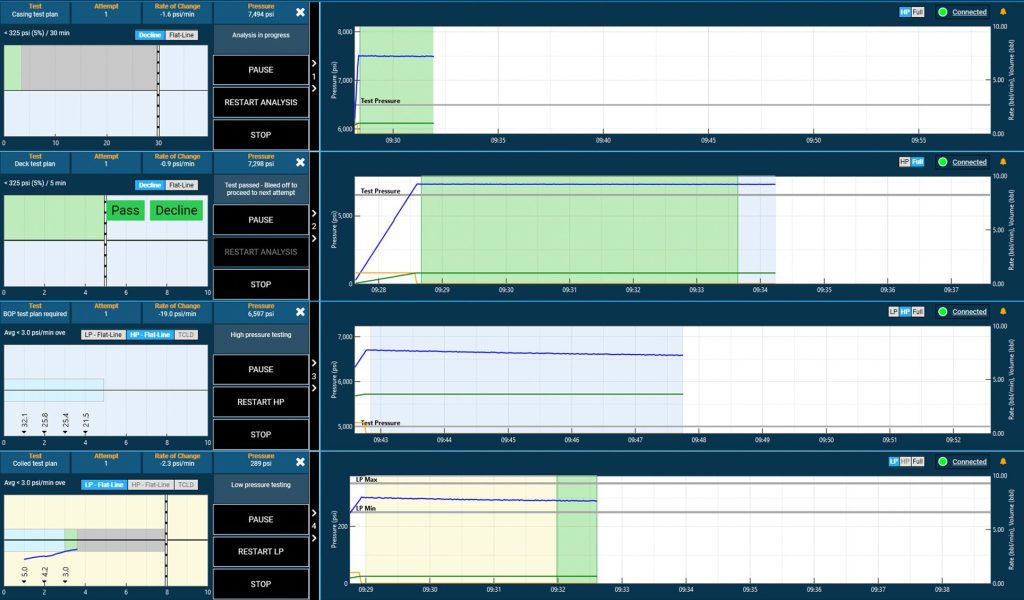Close the Coiled test plan panel

[300, 462]
